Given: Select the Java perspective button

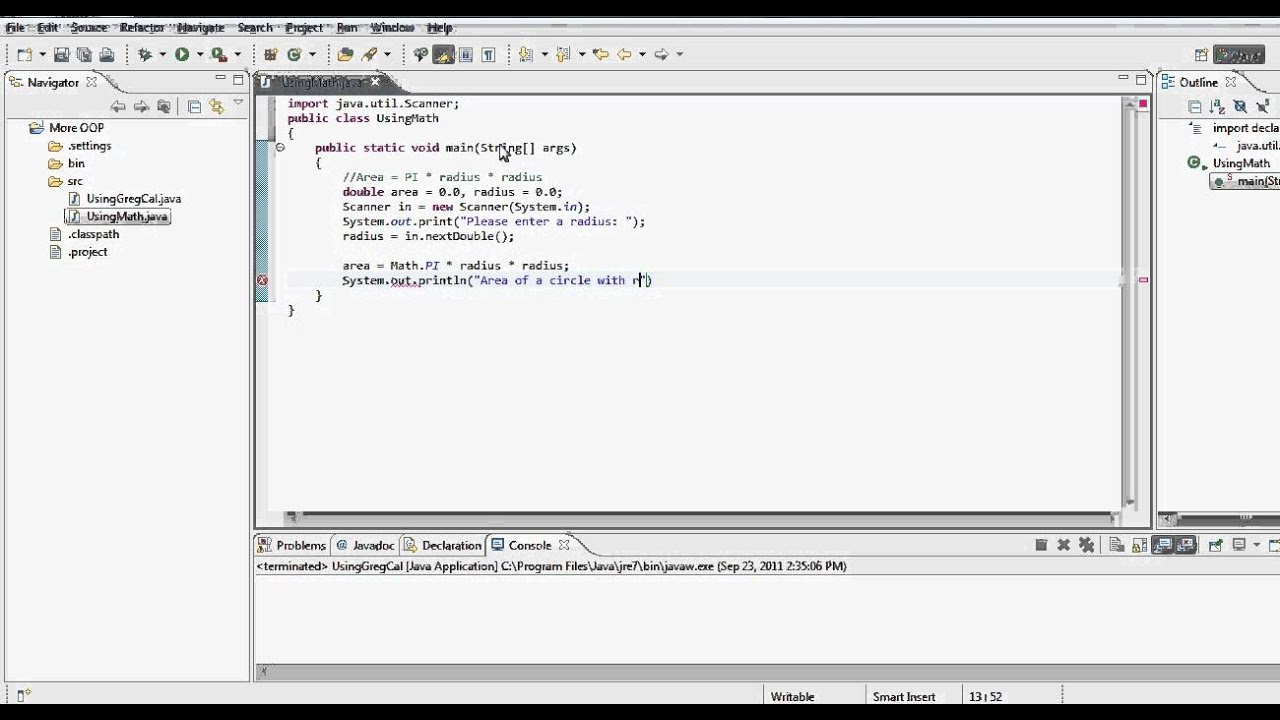Looking at the screenshot, I should (x=1239, y=55).
